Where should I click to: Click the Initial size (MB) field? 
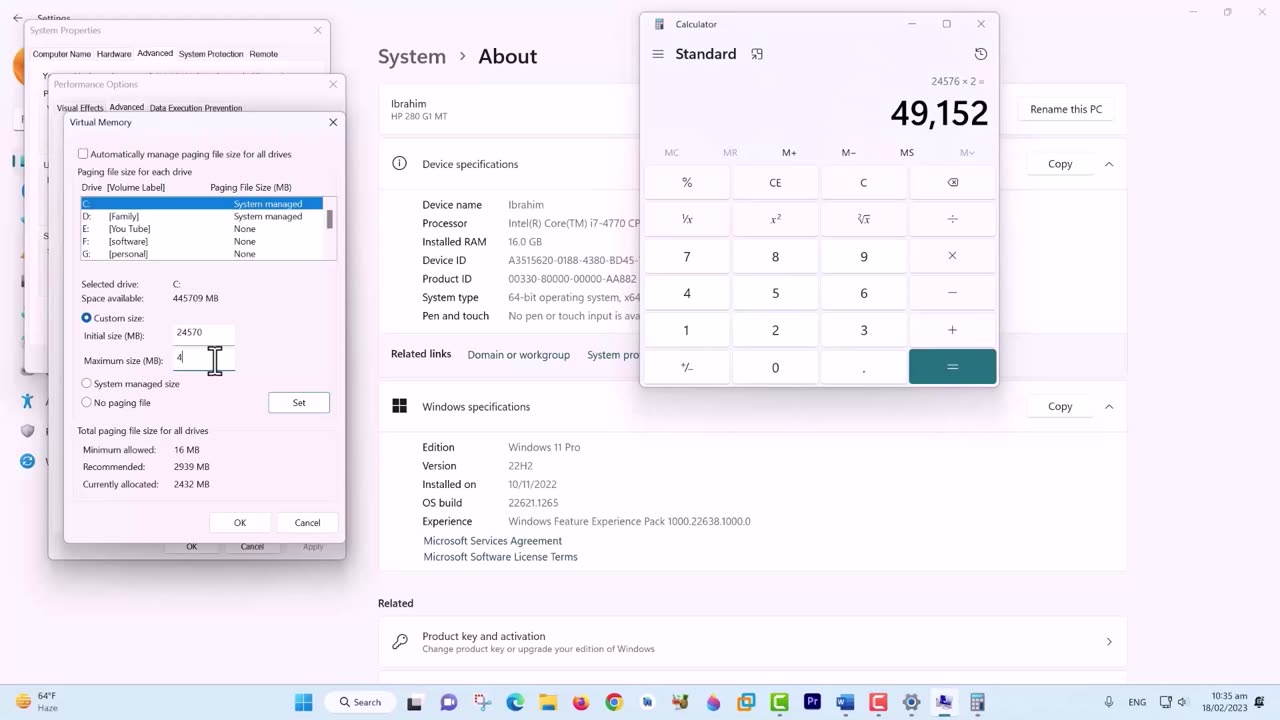203,332
